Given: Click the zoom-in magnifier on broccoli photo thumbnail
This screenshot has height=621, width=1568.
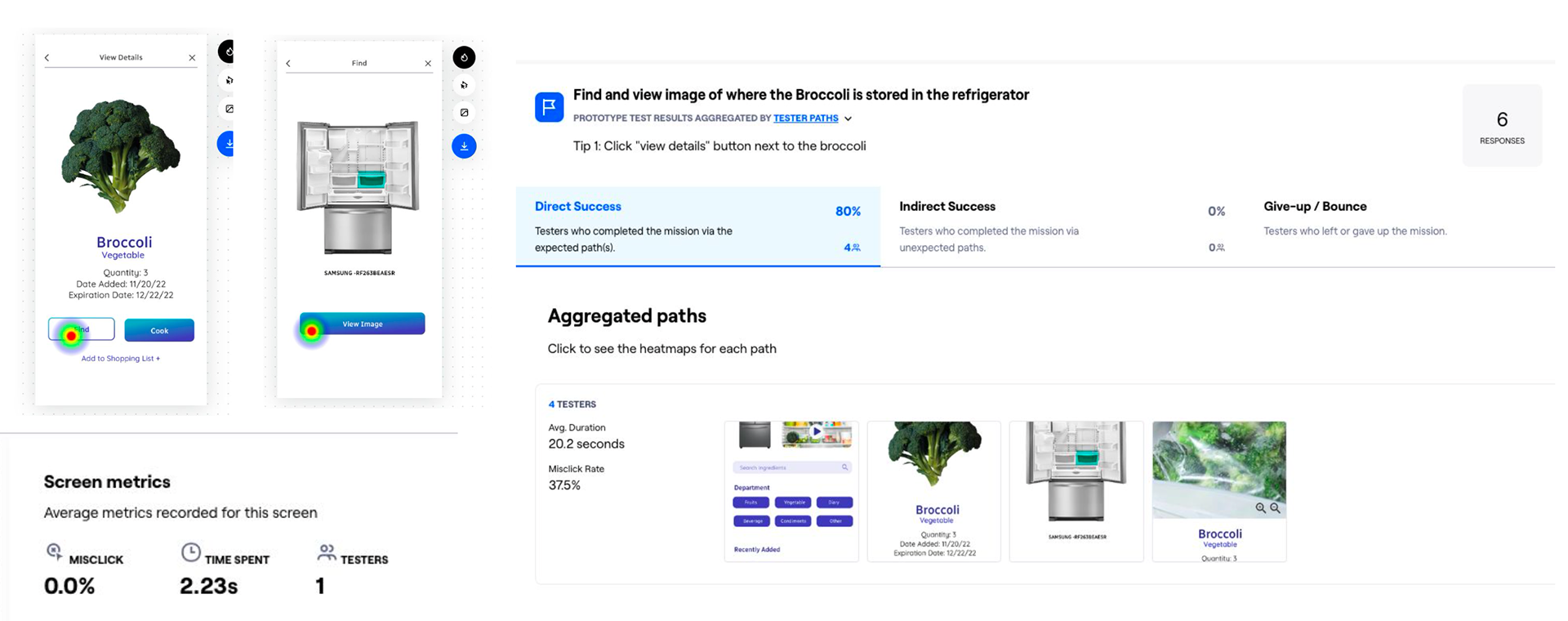Looking at the screenshot, I should click(x=1261, y=508).
